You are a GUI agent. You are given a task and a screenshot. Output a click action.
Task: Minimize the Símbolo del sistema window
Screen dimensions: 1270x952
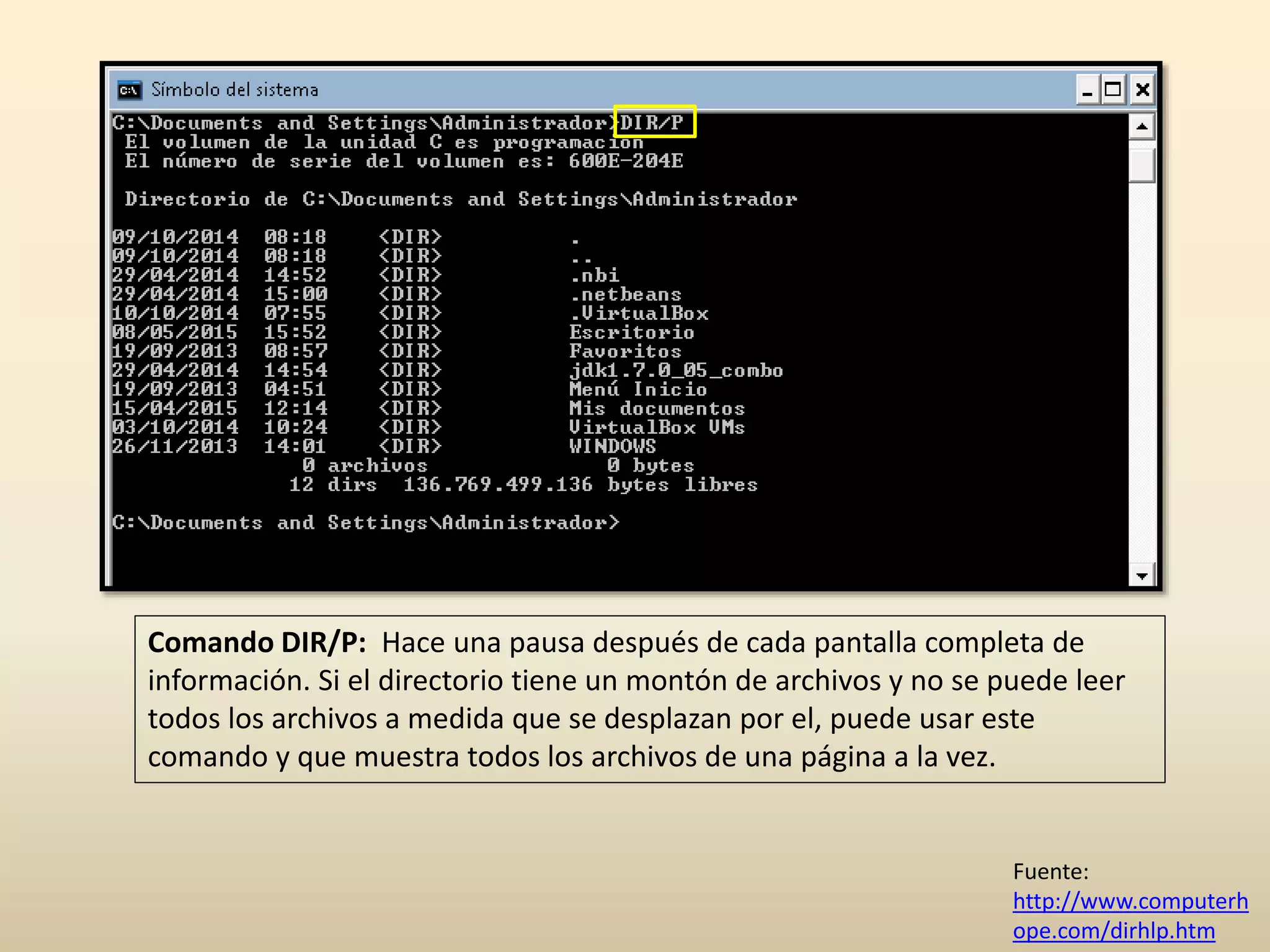pos(1087,90)
